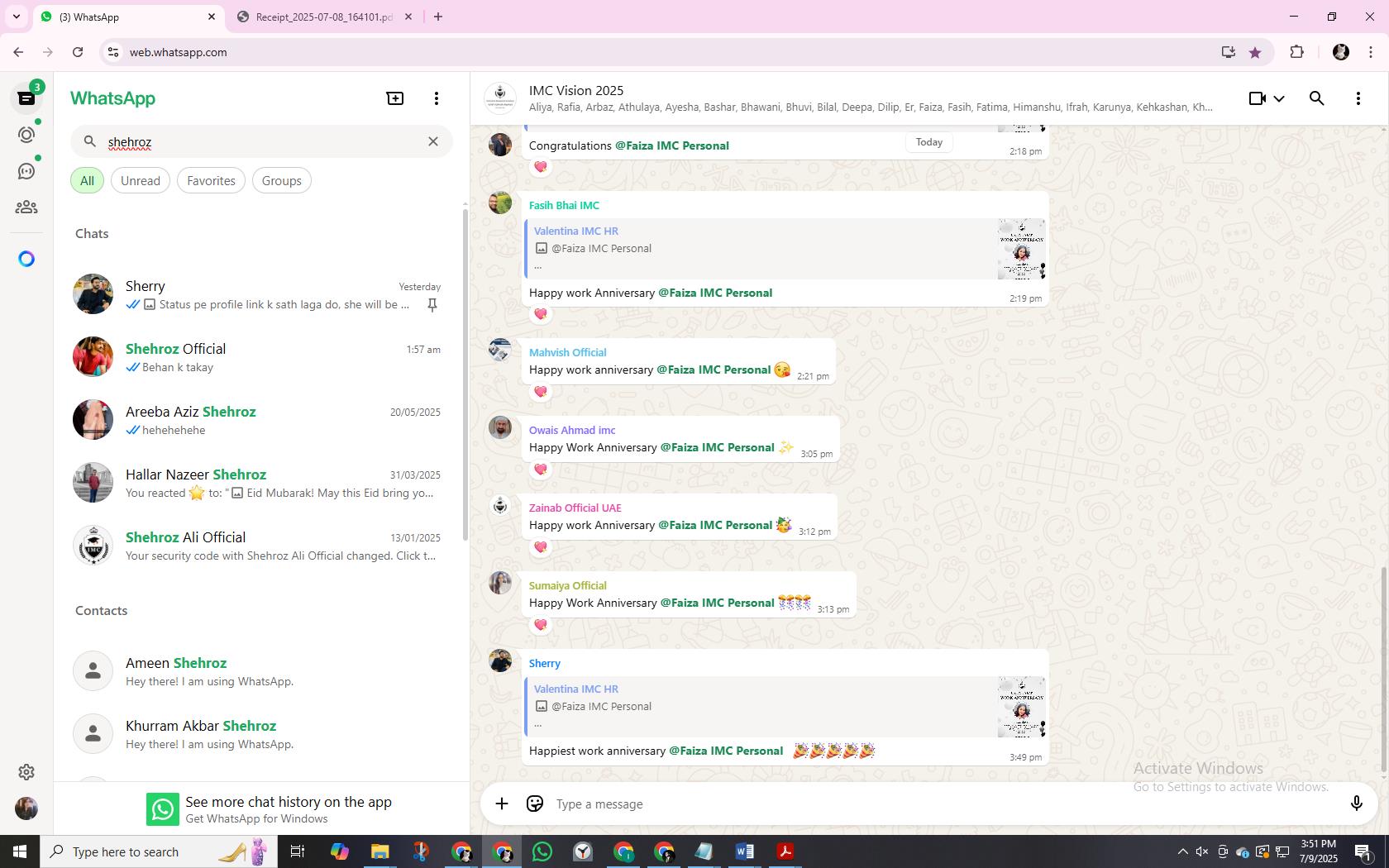Open the Ameen Shehroz contact
The width and height of the screenshot is (1389, 868).
click(258, 671)
